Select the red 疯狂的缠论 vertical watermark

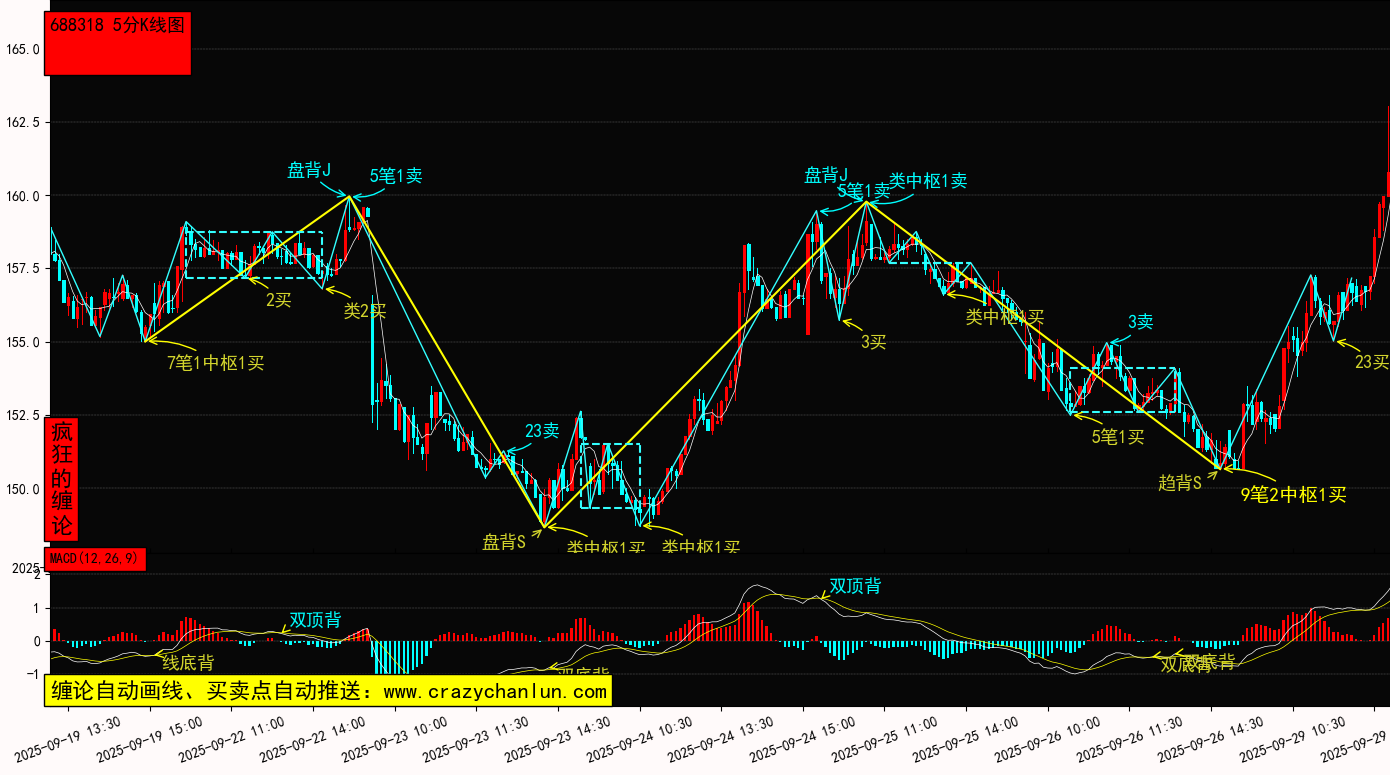point(62,479)
